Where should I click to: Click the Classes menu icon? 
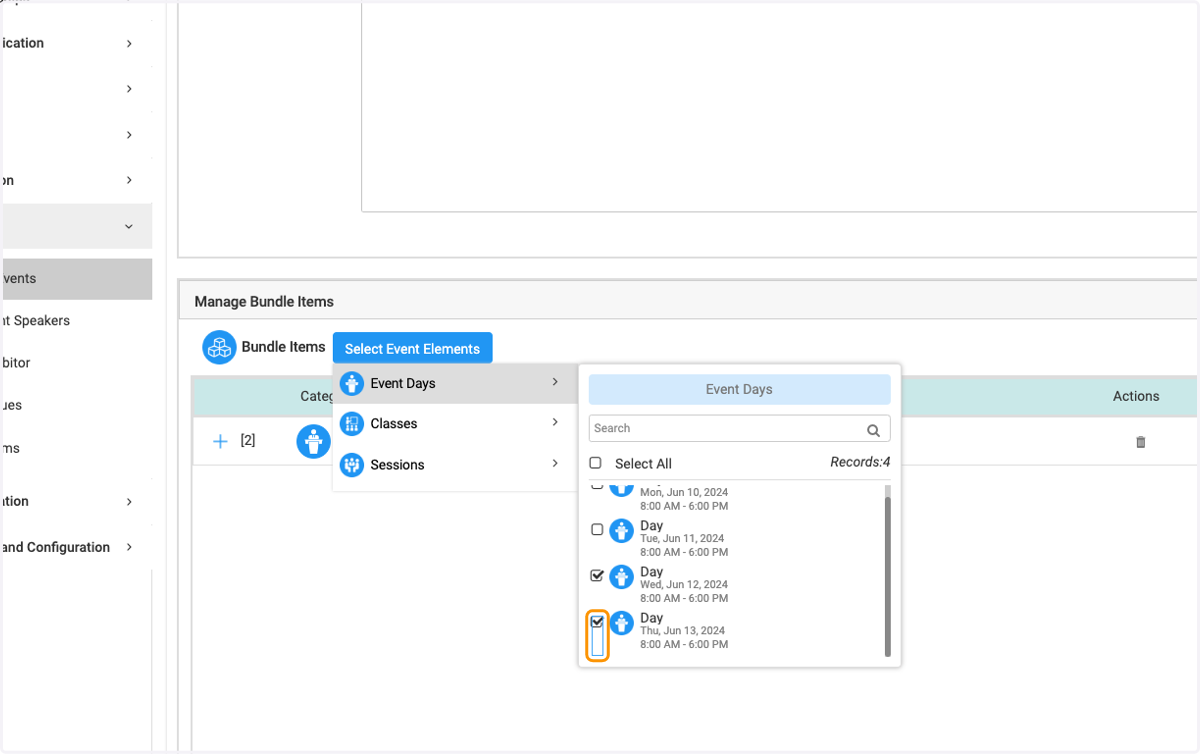351,424
